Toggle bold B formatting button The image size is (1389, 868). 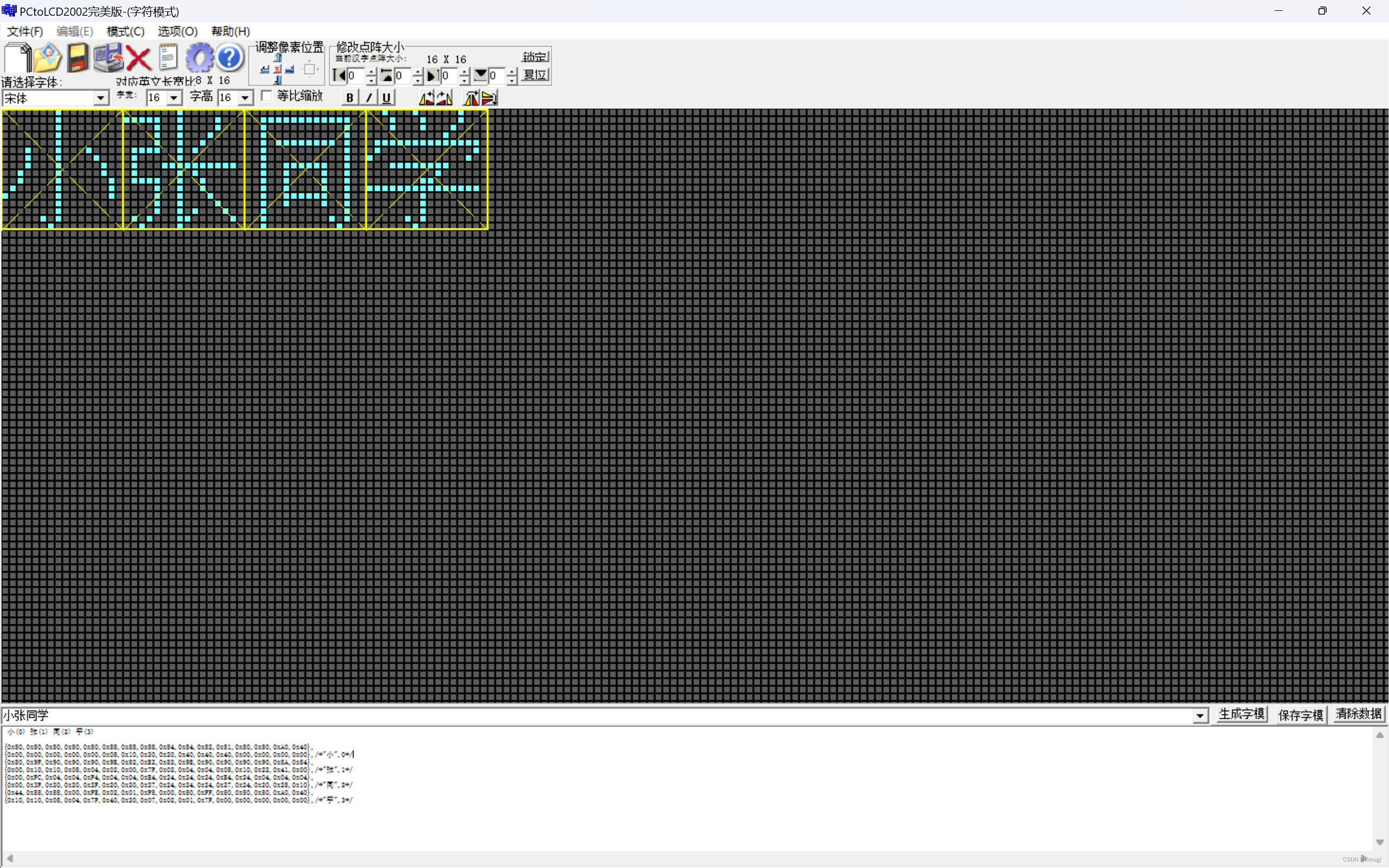349,98
